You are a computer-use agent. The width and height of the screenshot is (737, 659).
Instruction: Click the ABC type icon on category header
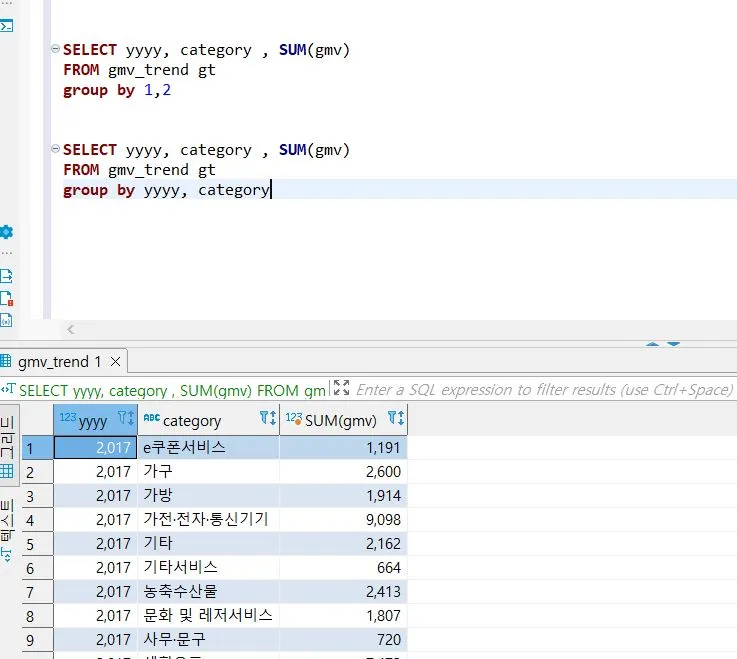(151, 417)
